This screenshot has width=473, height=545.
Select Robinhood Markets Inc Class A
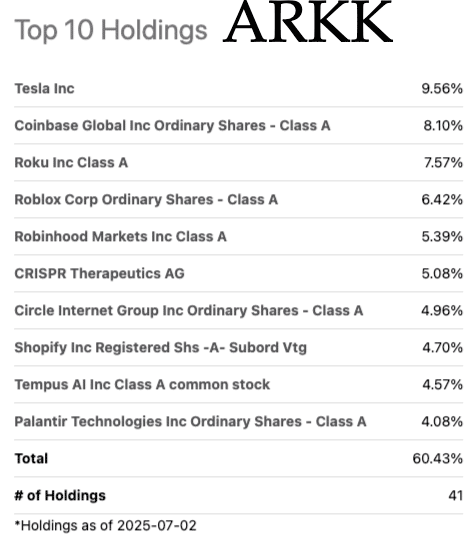point(120,236)
